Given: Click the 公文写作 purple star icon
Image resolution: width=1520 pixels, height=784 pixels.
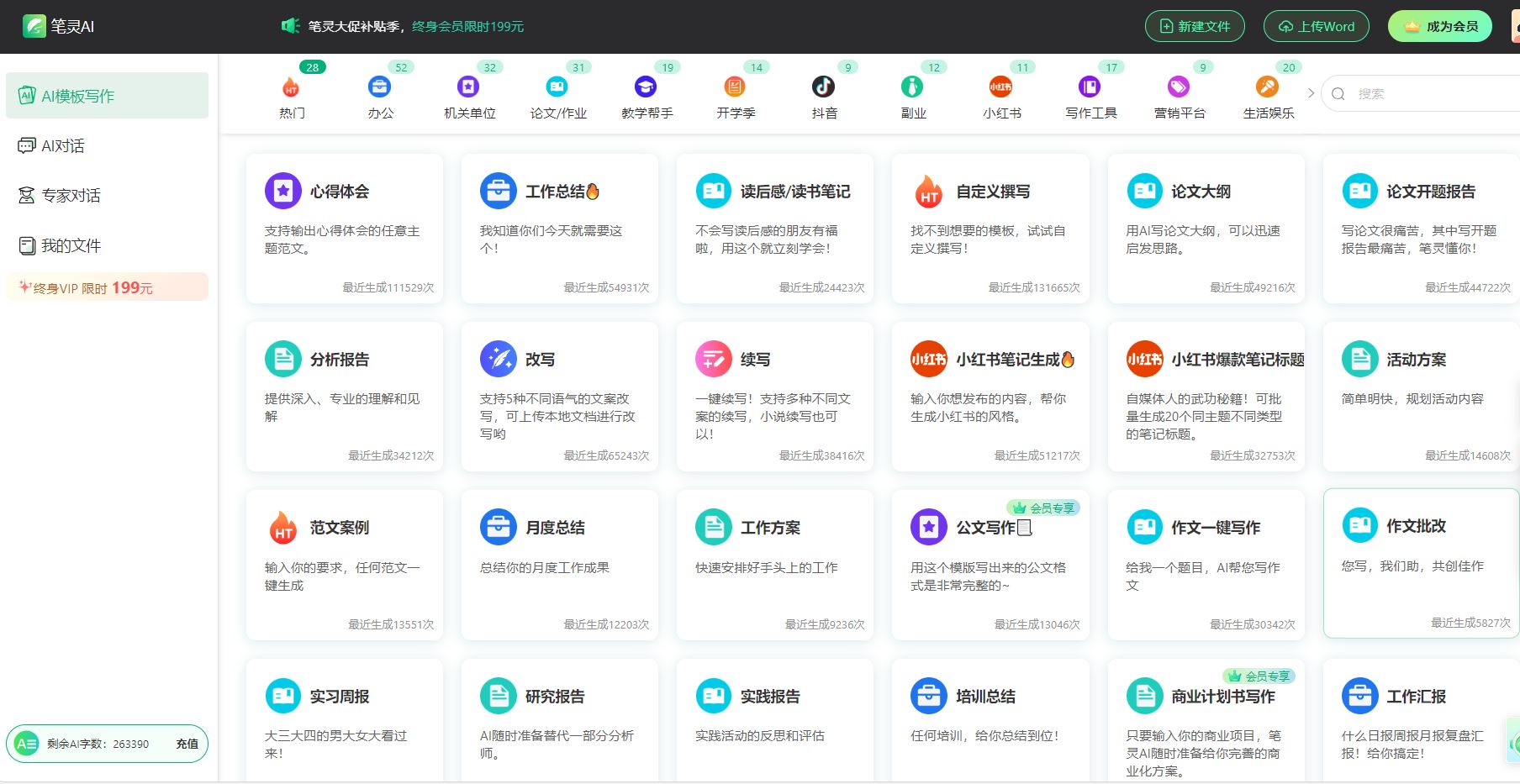Looking at the screenshot, I should 929,527.
